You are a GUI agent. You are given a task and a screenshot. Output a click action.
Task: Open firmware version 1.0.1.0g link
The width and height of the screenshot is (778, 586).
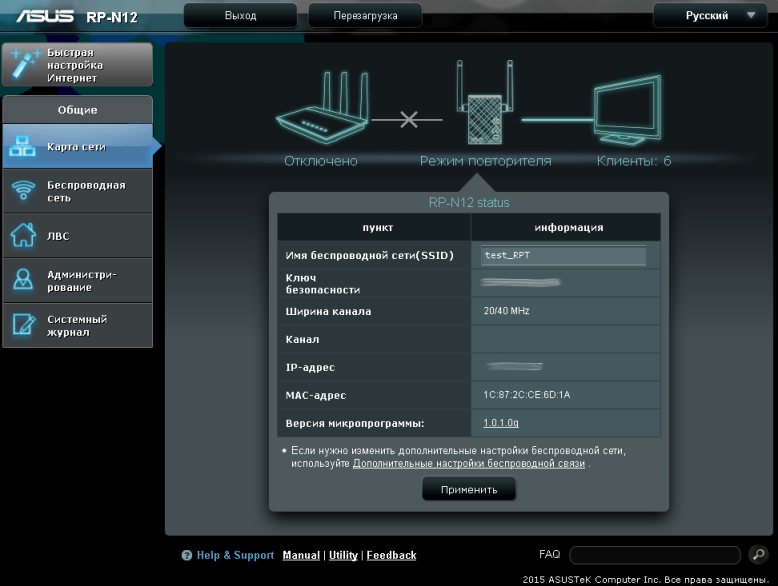click(501, 423)
